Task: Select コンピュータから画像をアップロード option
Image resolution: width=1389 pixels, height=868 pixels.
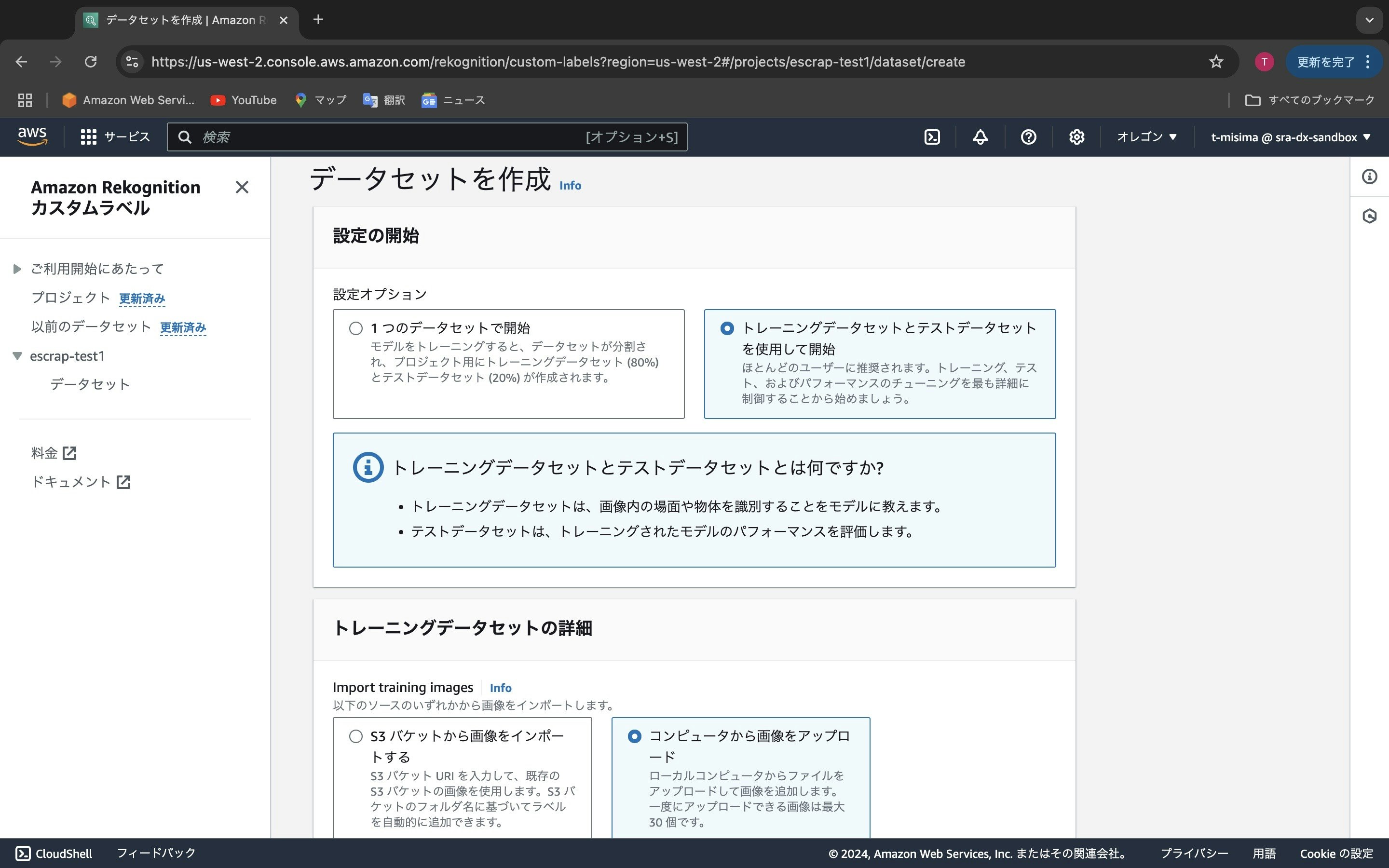Action: [635, 735]
